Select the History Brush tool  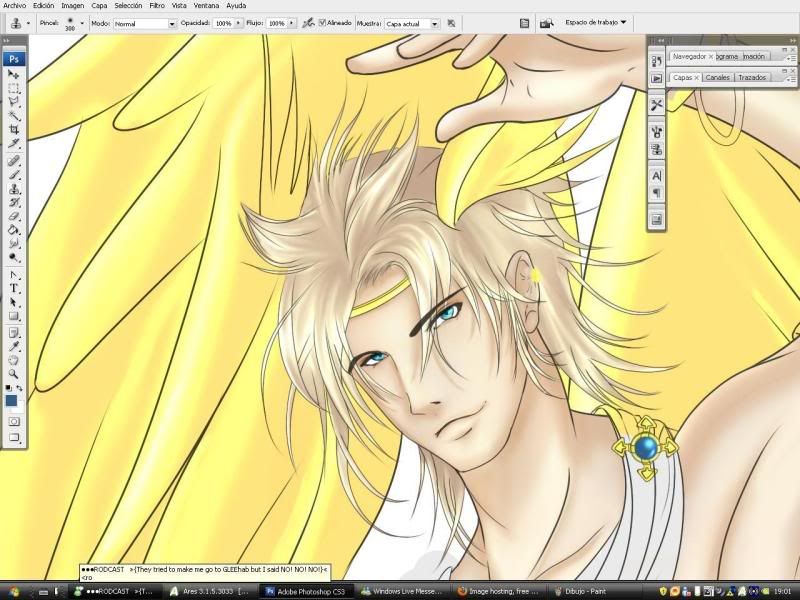coord(14,203)
